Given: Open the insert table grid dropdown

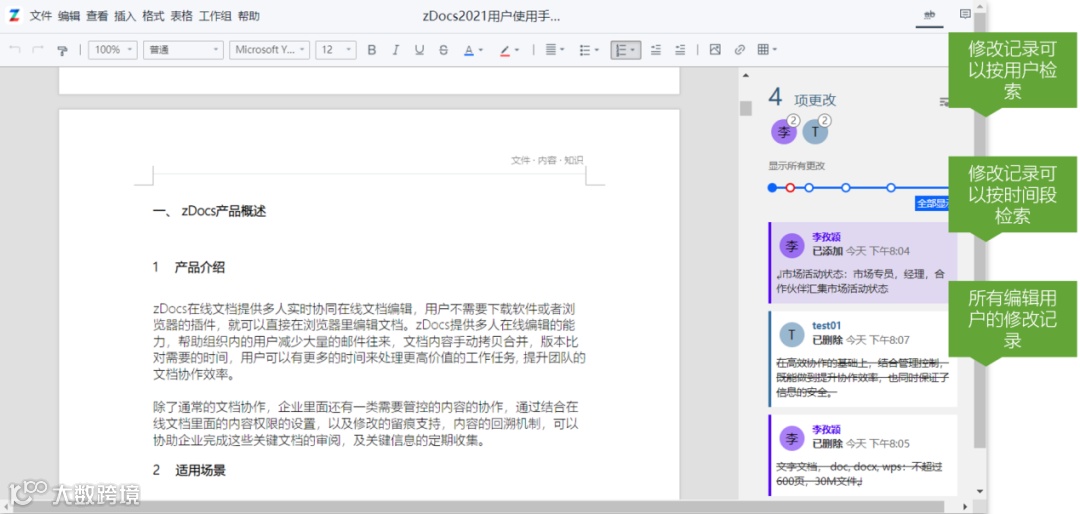Looking at the screenshot, I should point(767,50).
